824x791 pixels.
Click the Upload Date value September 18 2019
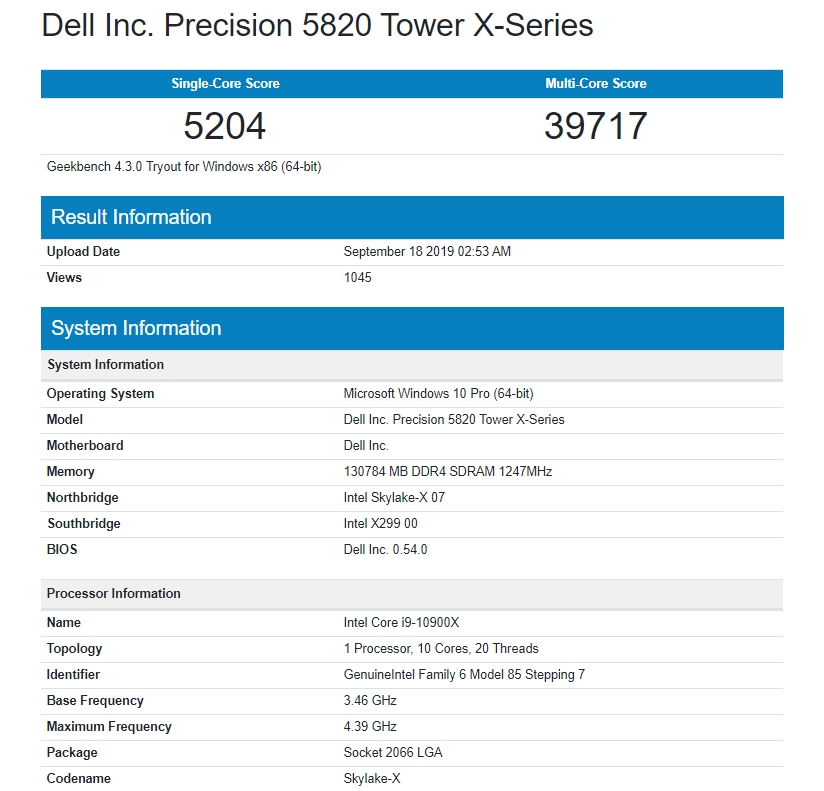tap(427, 252)
